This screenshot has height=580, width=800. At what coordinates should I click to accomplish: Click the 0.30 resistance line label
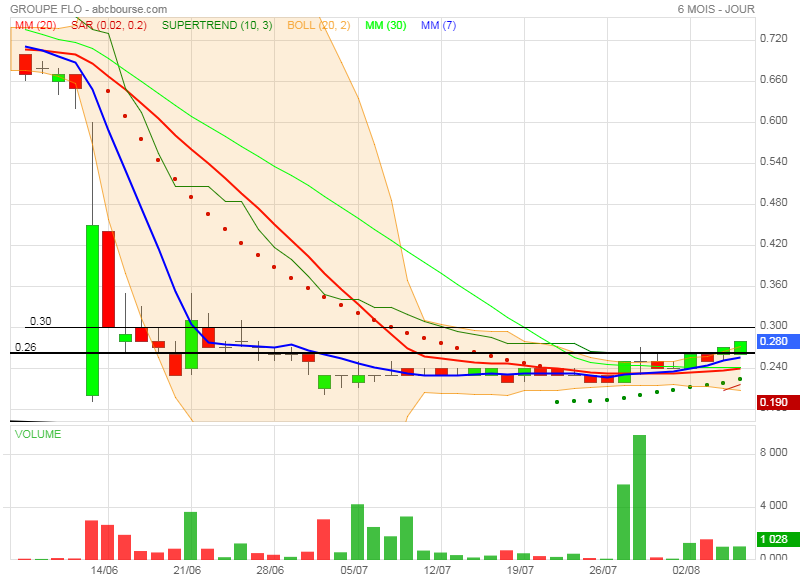[40, 321]
